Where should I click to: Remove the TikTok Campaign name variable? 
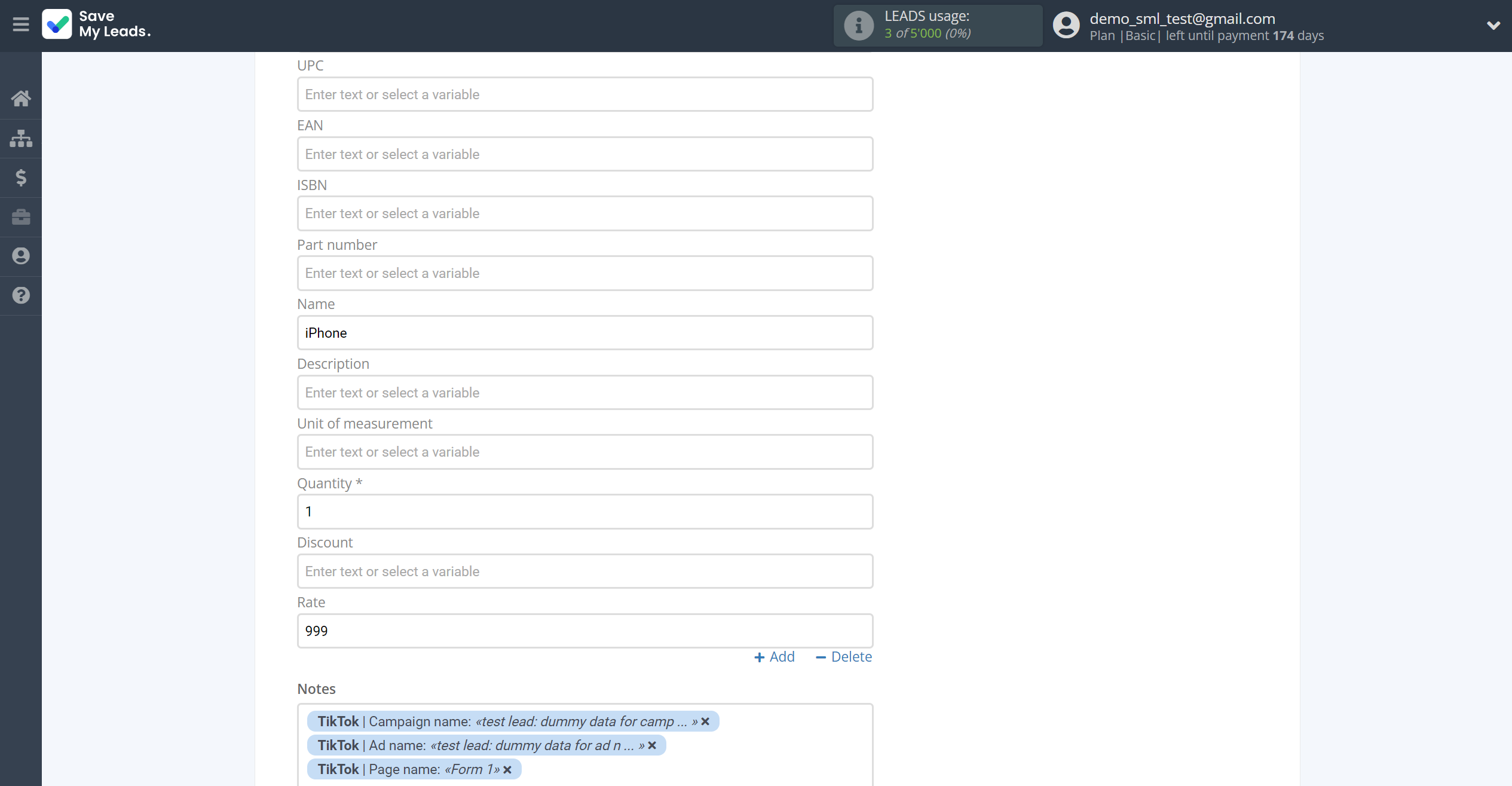click(705, 721)
